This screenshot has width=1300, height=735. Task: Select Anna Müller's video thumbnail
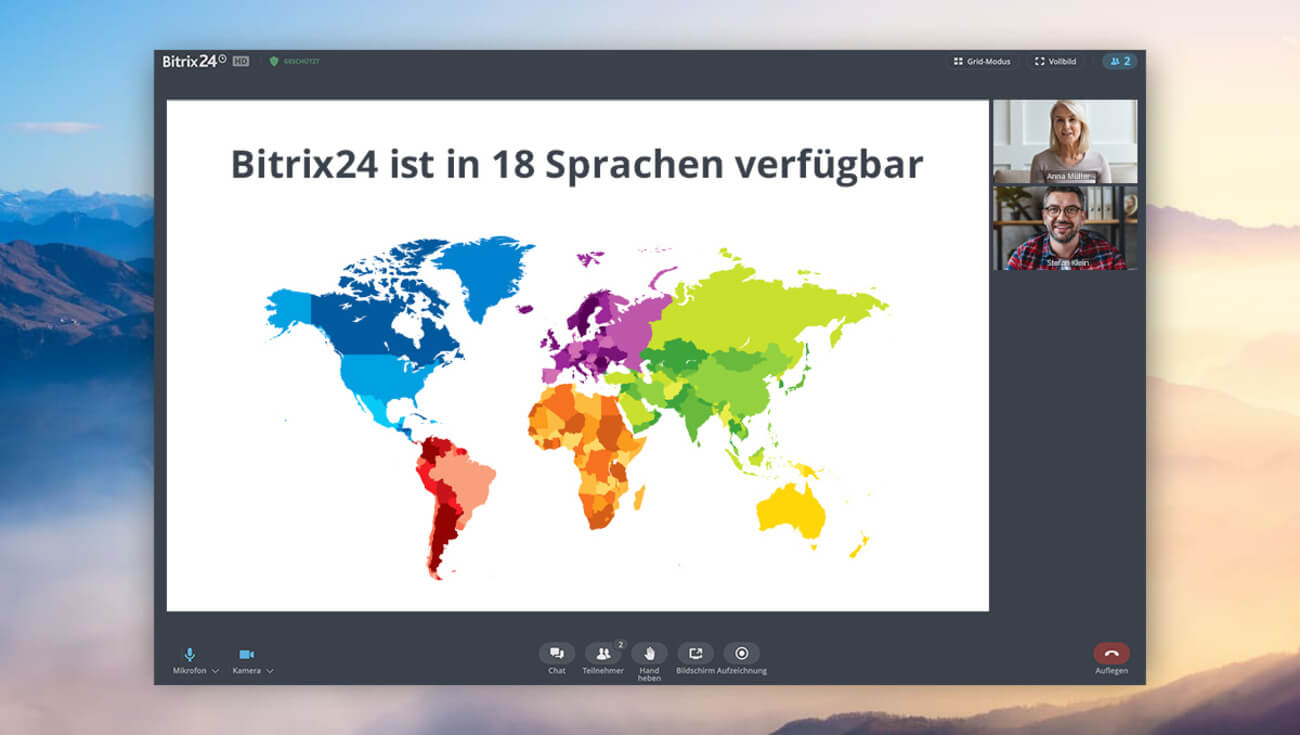pos(1065,141)
